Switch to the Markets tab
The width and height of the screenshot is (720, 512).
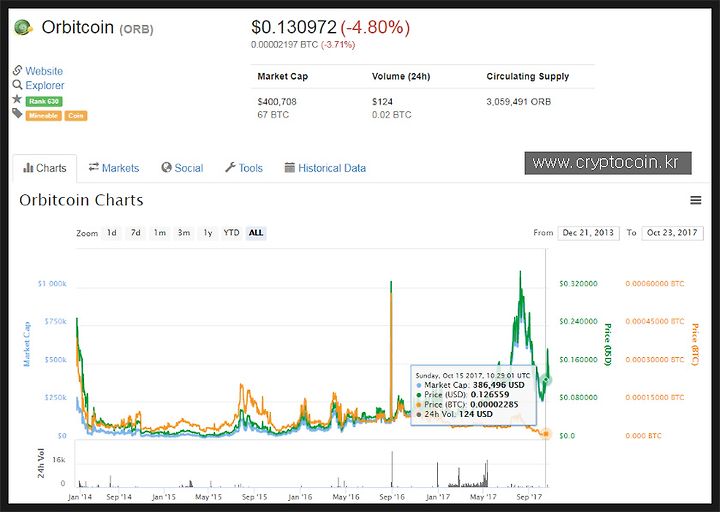114,168
